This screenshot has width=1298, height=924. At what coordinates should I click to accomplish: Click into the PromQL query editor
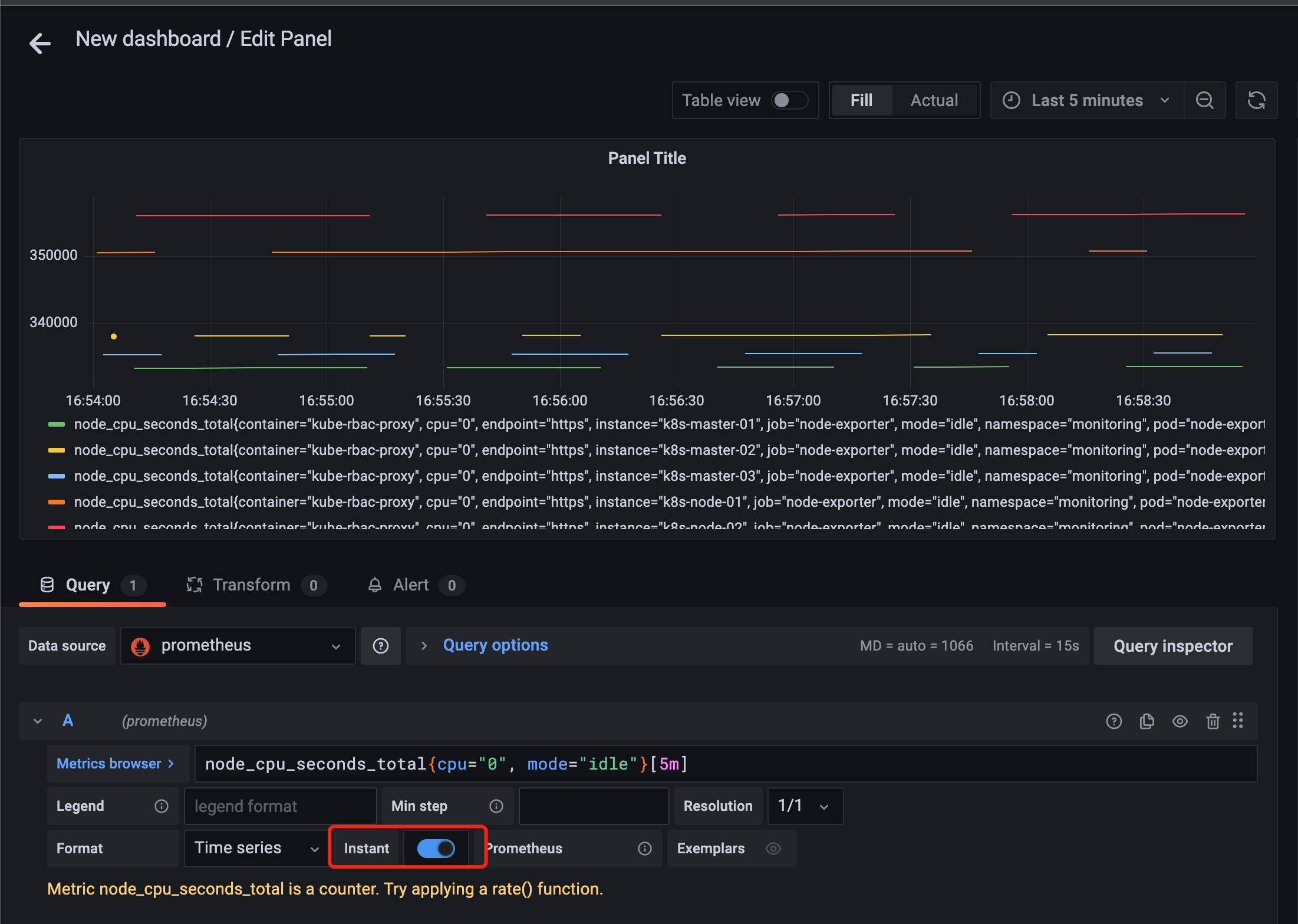pyautogui.click(x=725, y=764)
